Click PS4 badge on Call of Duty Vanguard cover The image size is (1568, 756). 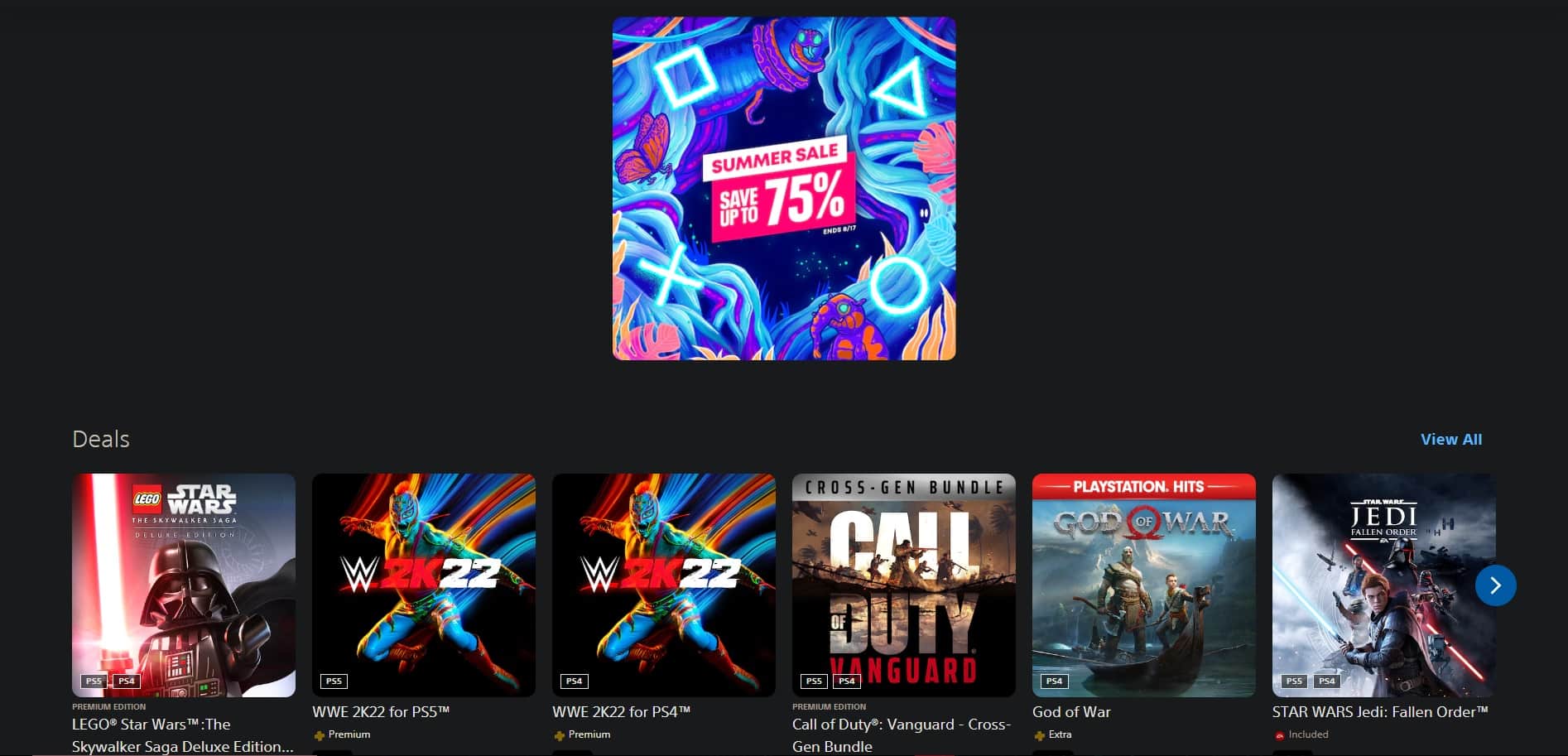pos(846,681)
